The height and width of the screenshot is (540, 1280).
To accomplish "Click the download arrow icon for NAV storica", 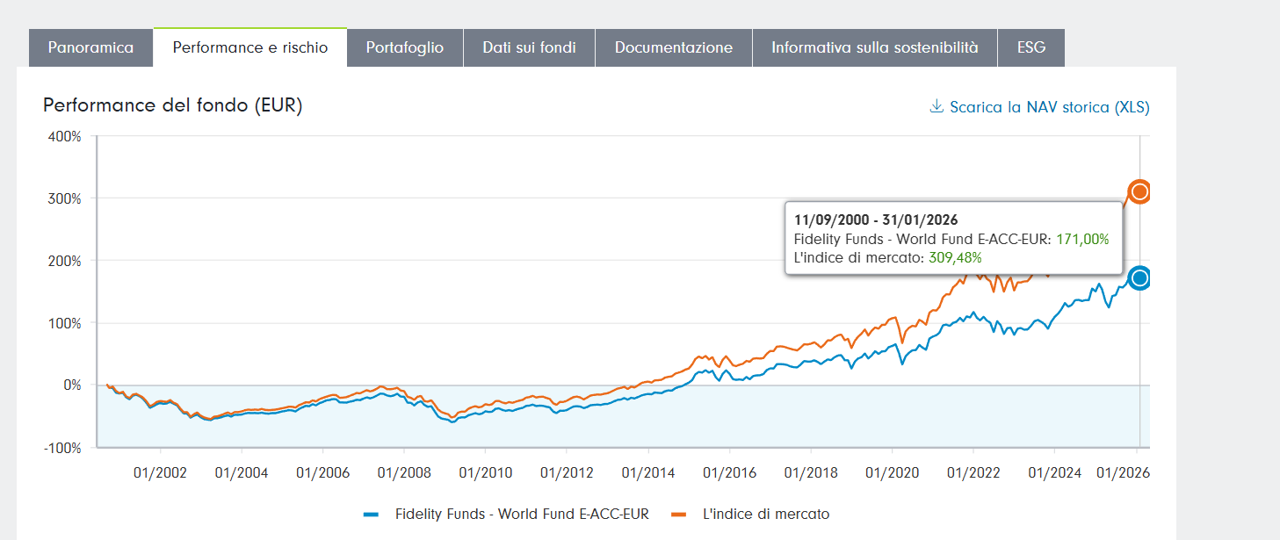I will click(937, 107).
